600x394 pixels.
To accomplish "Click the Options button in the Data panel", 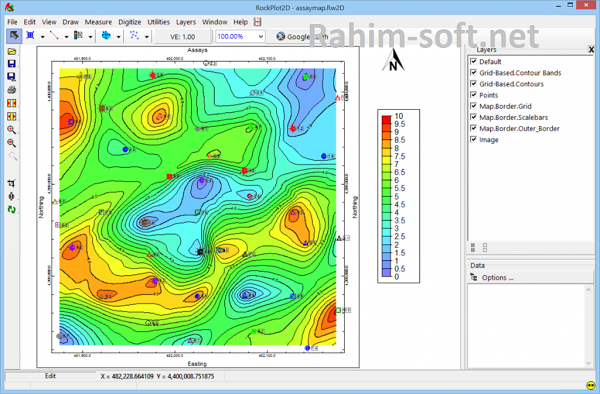I will 492,278.
